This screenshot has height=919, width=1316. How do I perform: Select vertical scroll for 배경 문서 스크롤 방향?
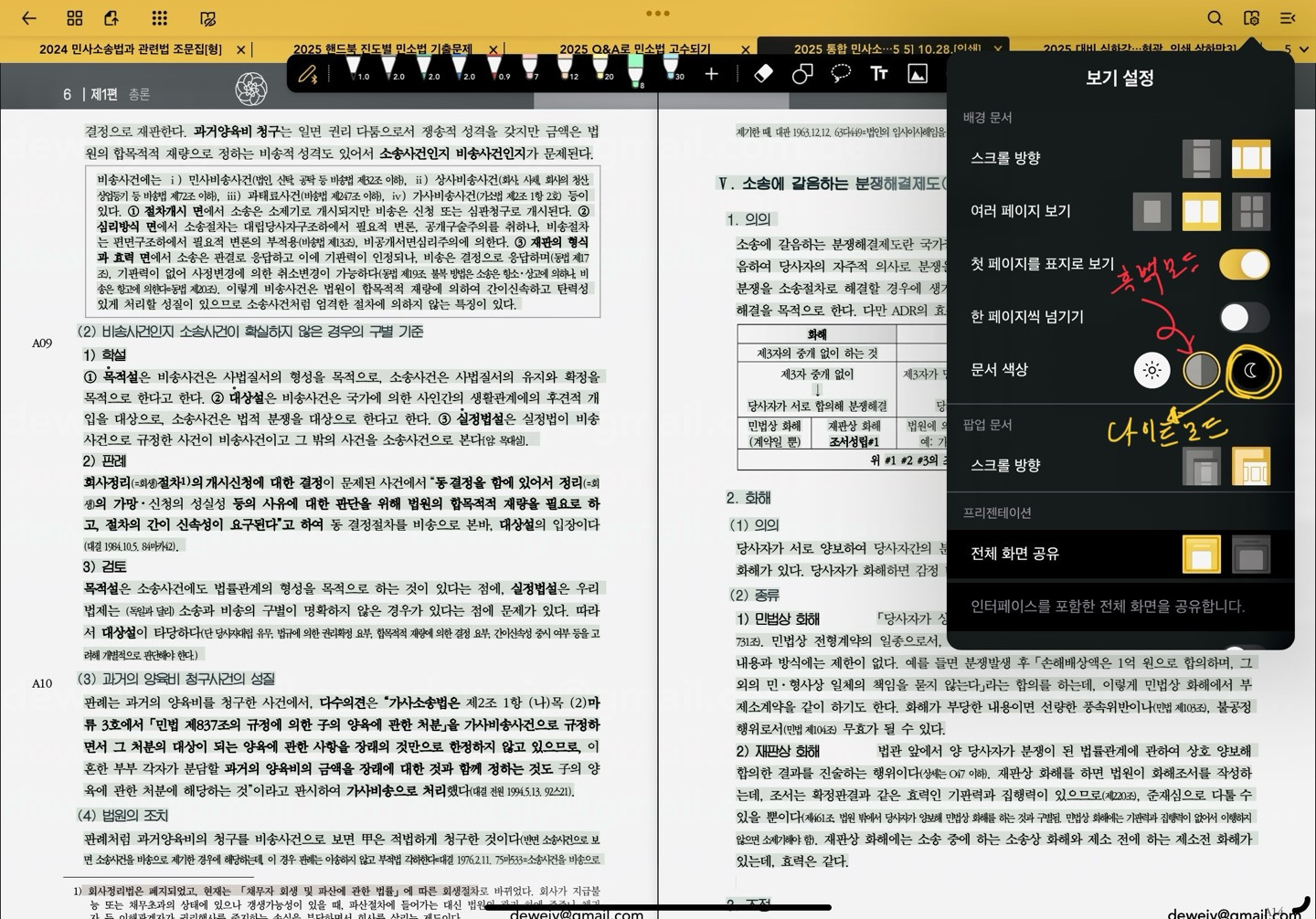point(1201,159)
